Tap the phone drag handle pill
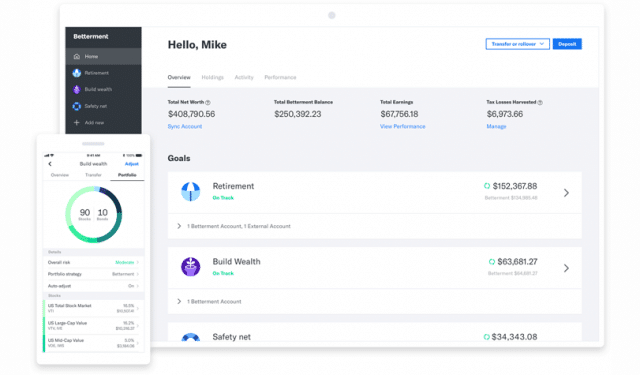640x375 pixels. tap(93, 144)
